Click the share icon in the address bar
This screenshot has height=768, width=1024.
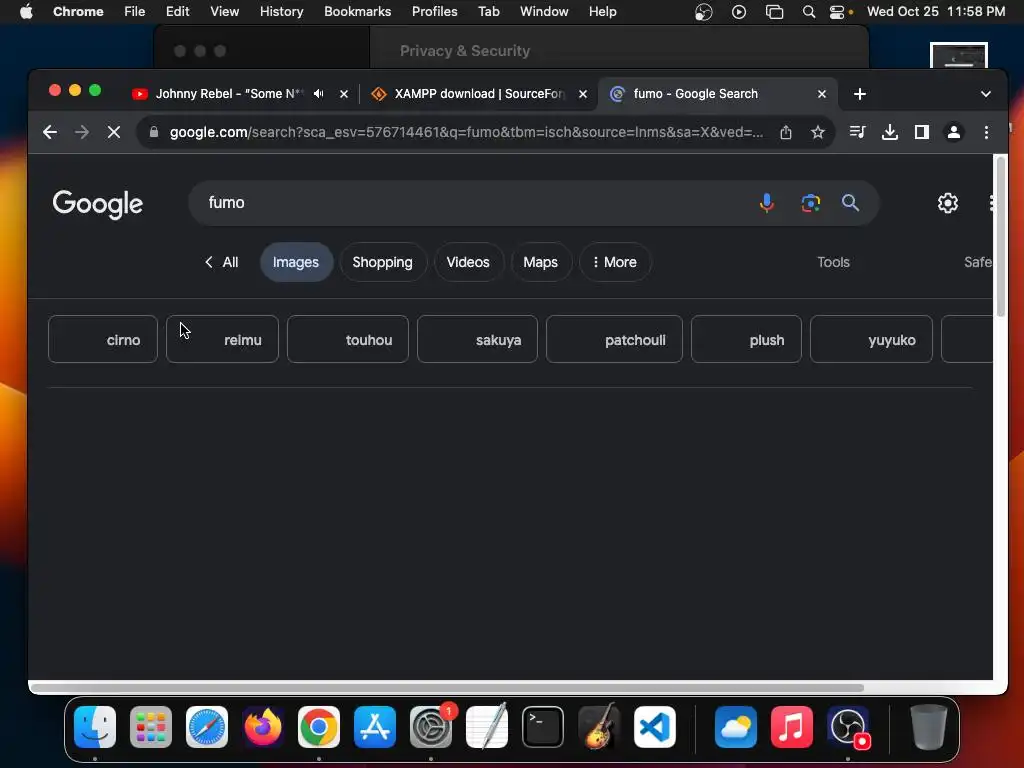point(786,133)
